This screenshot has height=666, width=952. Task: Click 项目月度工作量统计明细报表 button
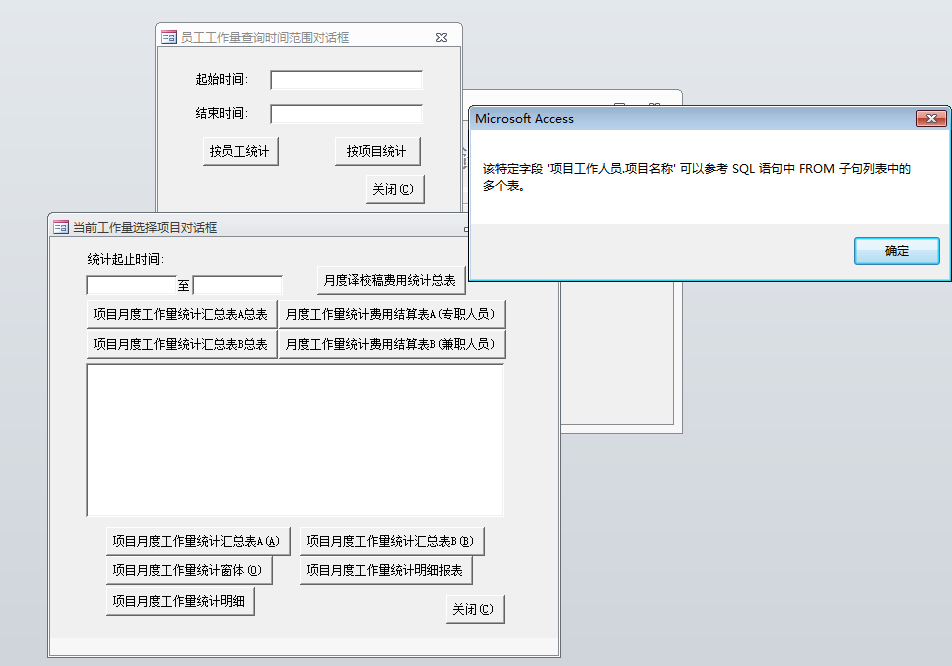[386, 571]
